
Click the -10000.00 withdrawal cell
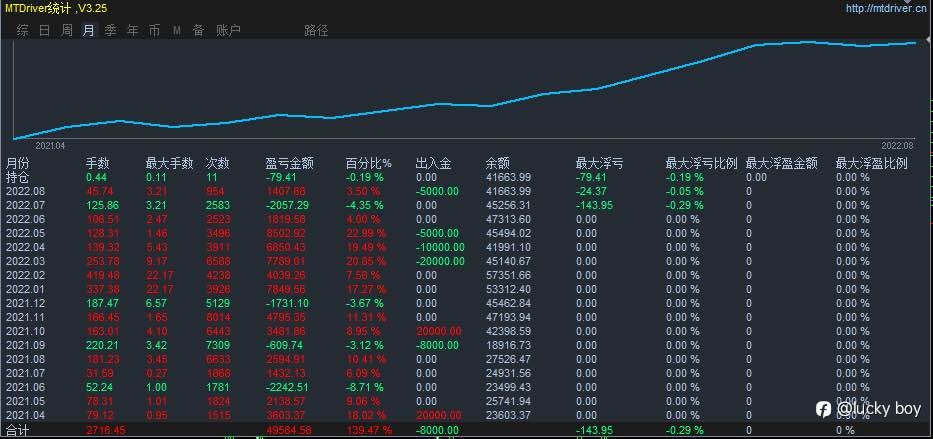440,247
